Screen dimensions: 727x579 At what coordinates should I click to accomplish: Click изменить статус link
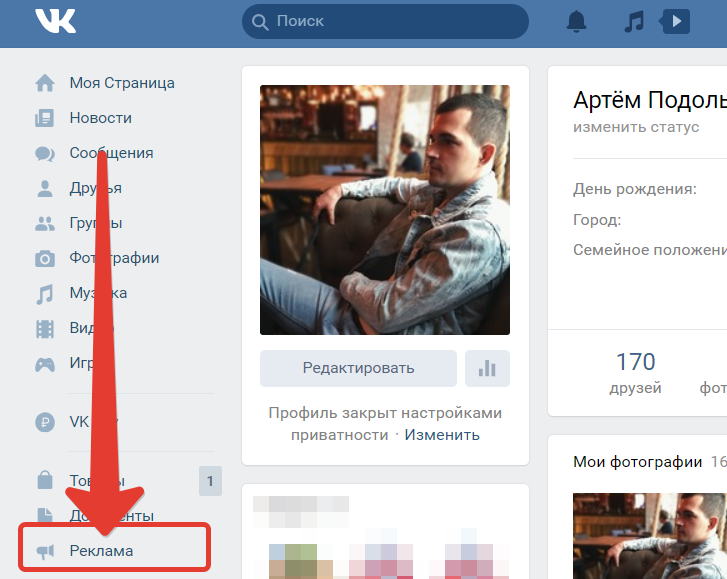pyautogui.click(x=636, y=127)
